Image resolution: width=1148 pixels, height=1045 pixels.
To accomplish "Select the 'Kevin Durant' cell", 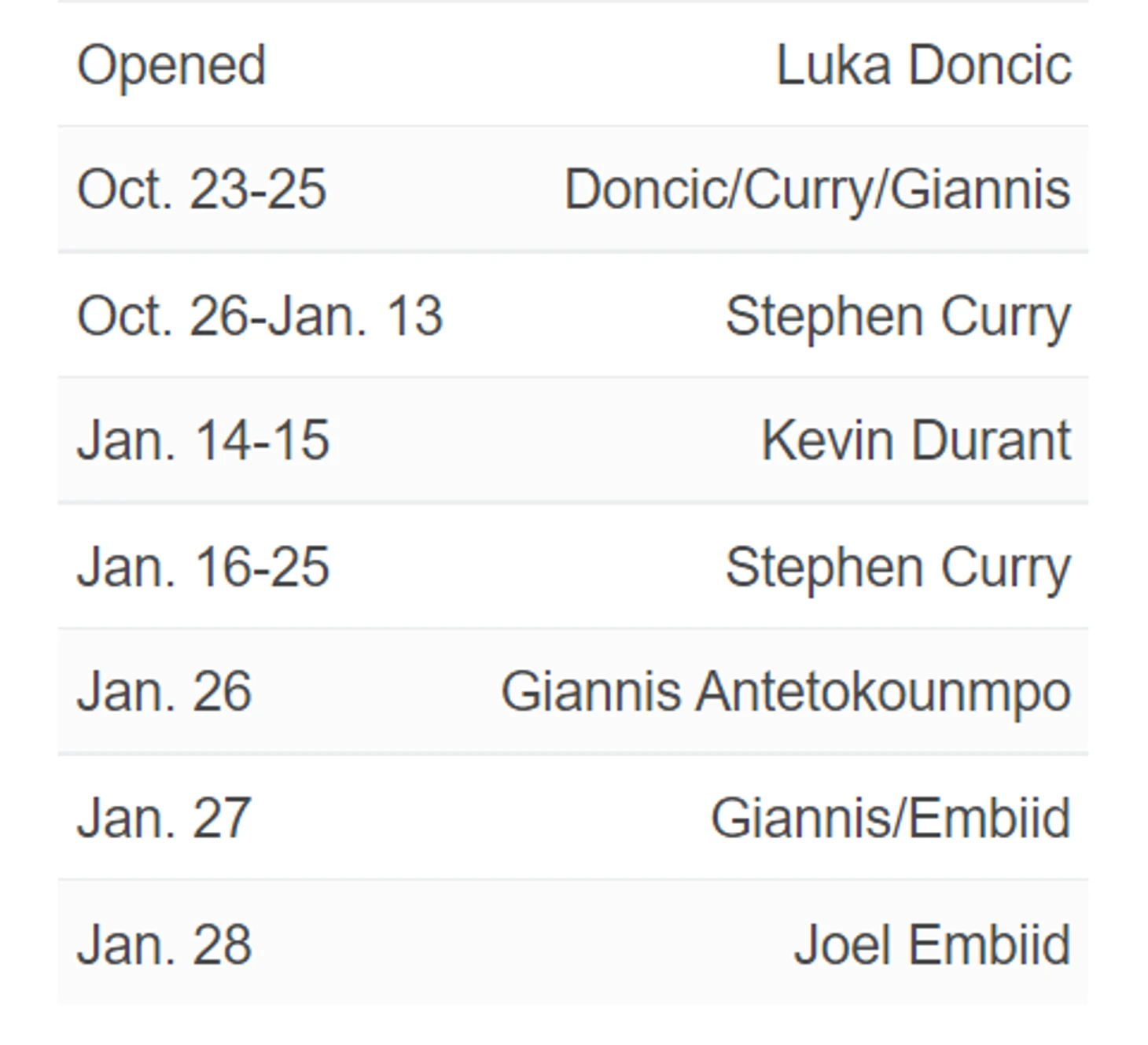I will 916,440.
